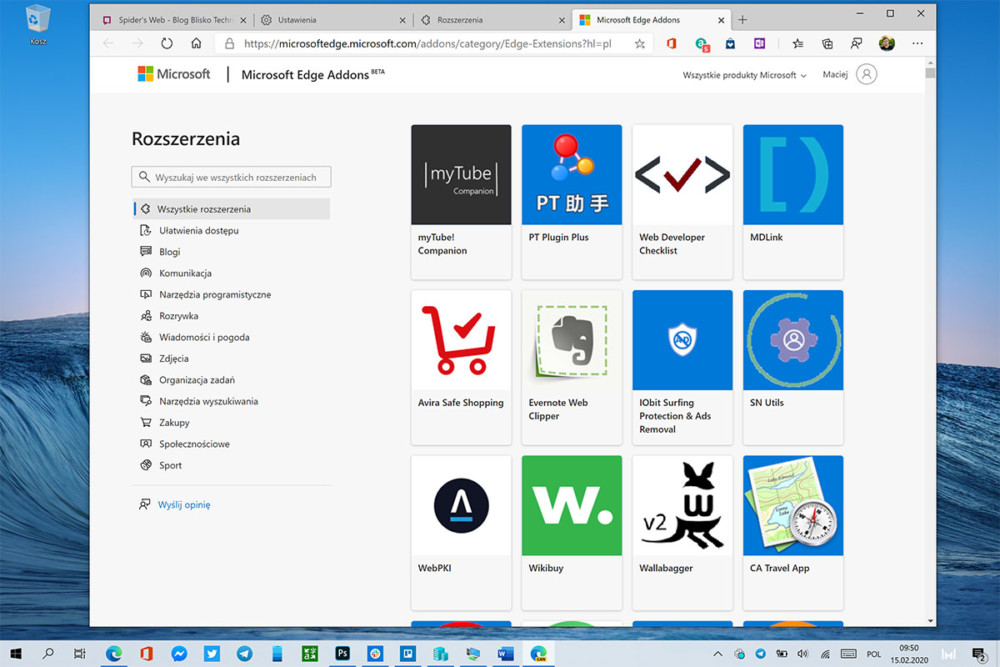Click the browser back arrow
This screenshot has height=667, width=1000.
click(108, 43)
